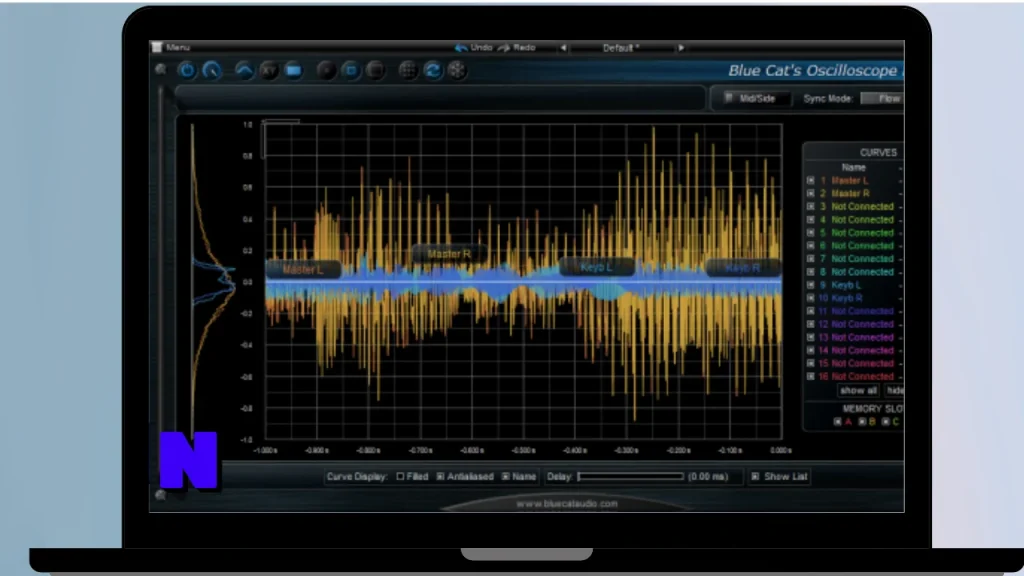Toggle visibility of curve 6 Not Connected
Screen dimensions: 1024x576
pos(810,246)
